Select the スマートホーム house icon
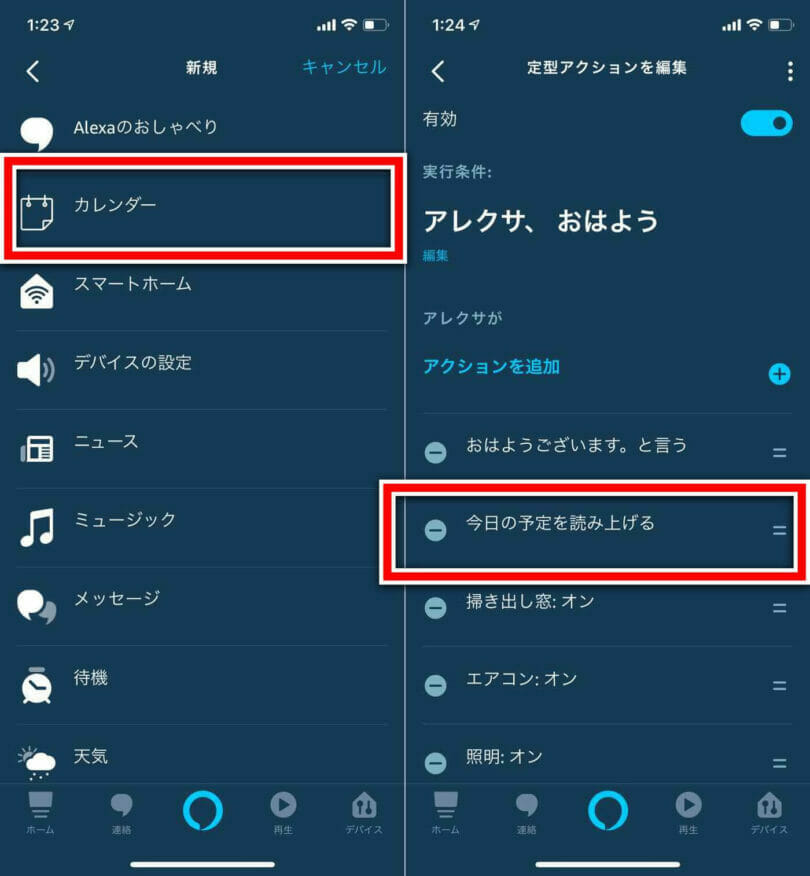Image resolution: width=810 pixels, height=876 pixels. 37,291
